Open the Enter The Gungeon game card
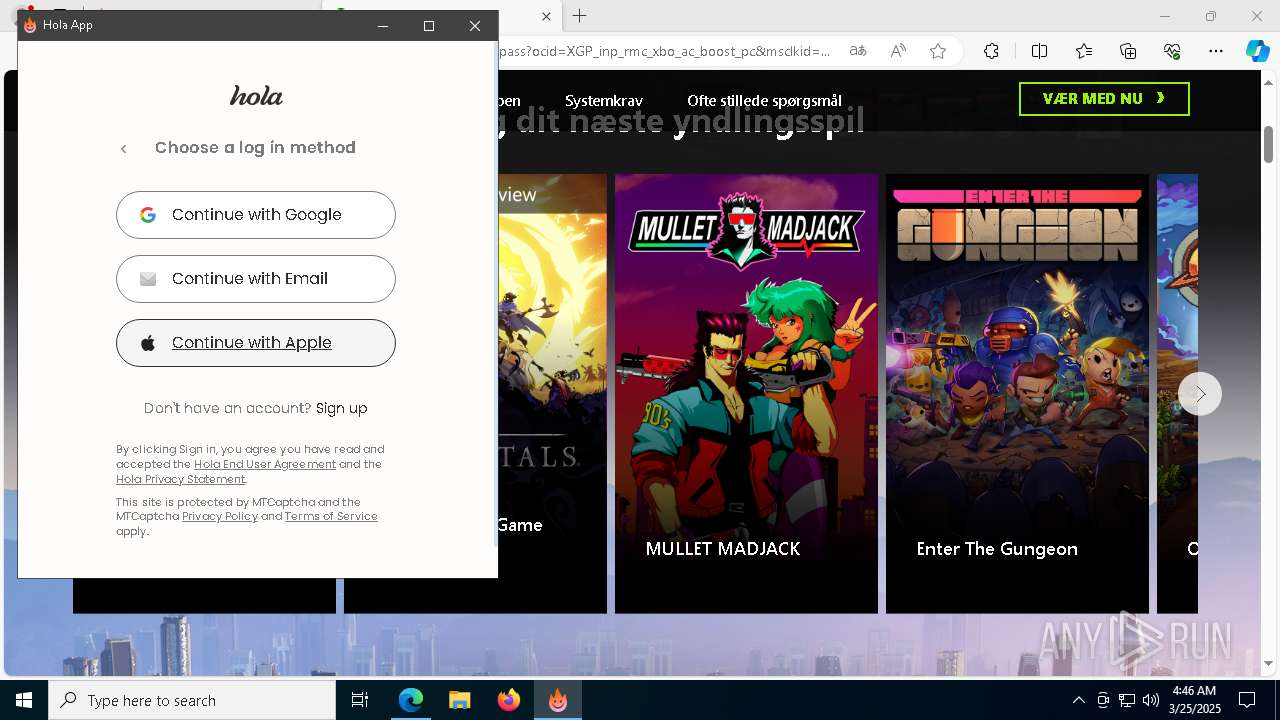The width and height of the screenshot is (1280, 720). click(1017, 393)
